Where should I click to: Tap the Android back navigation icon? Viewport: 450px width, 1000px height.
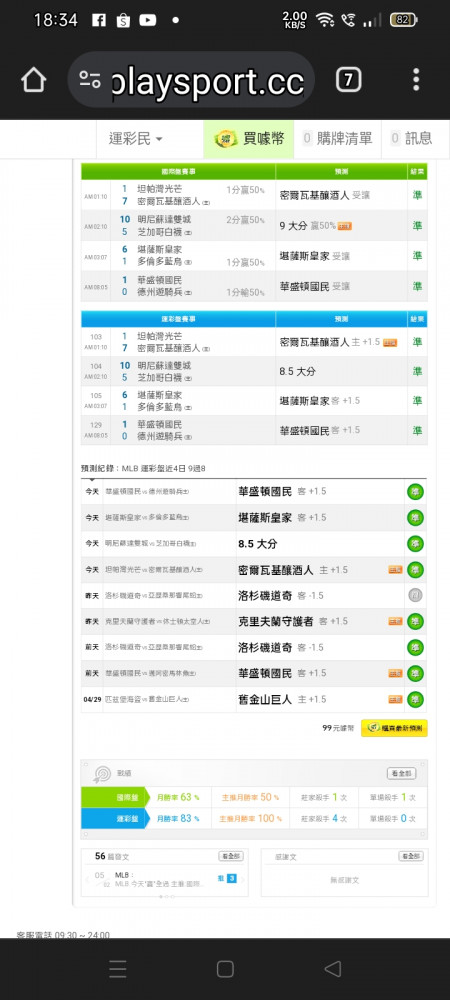tap(333, 969)
